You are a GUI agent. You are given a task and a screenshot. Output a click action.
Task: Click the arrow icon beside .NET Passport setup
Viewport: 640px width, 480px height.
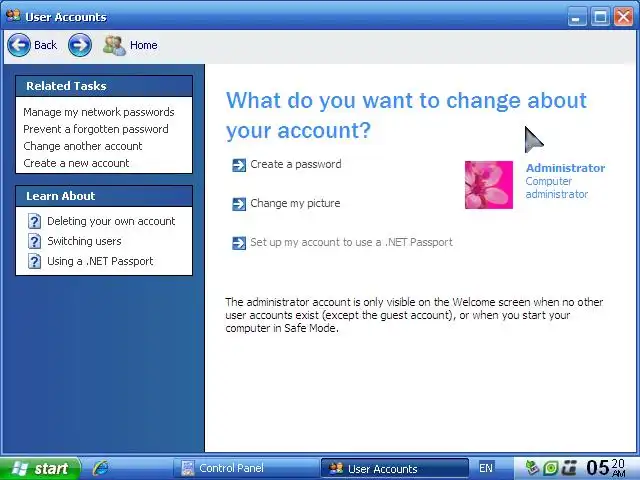click(x=239, y=243)
